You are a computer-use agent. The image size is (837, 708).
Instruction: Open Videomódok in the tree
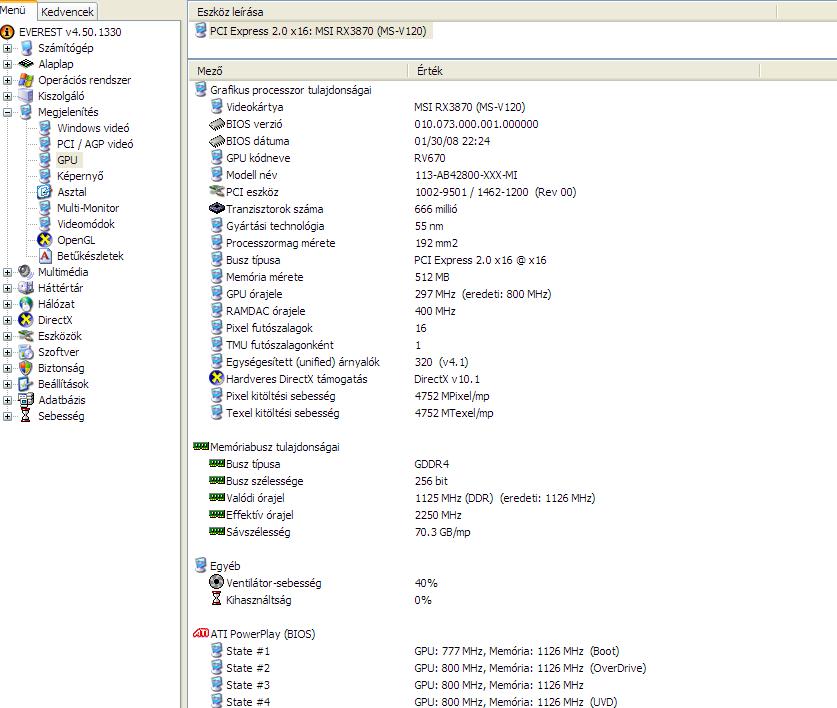pyautogui.click(x=86, y=224)
